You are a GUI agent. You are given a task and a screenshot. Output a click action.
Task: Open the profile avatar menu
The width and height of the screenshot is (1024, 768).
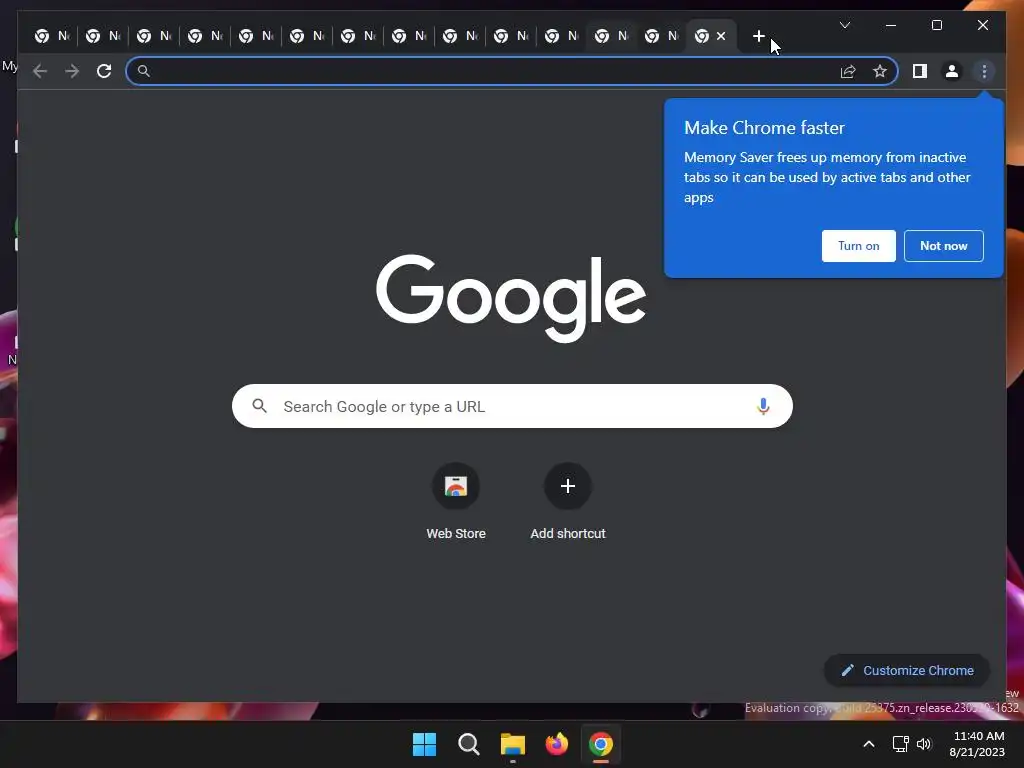click(952, 71)
